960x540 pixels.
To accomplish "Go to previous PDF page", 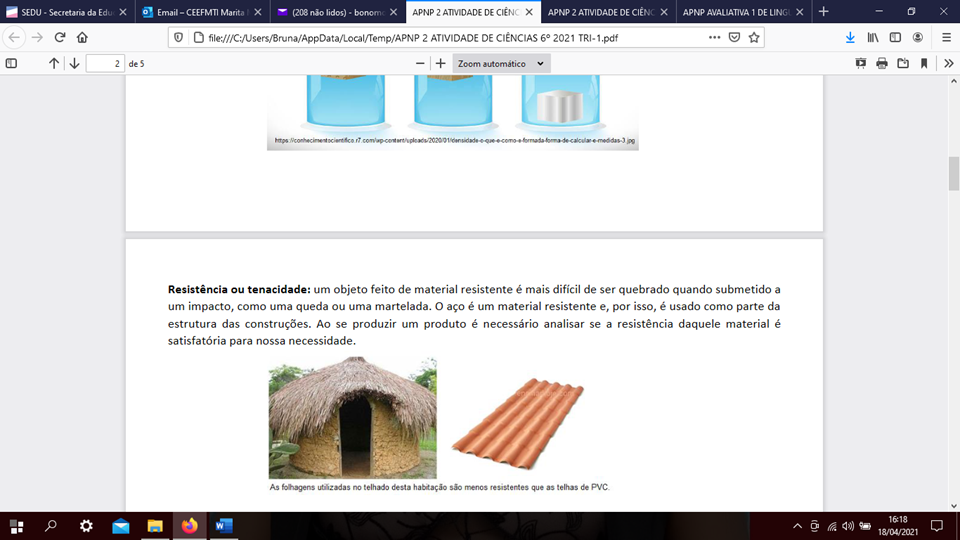I will (54, 63).
